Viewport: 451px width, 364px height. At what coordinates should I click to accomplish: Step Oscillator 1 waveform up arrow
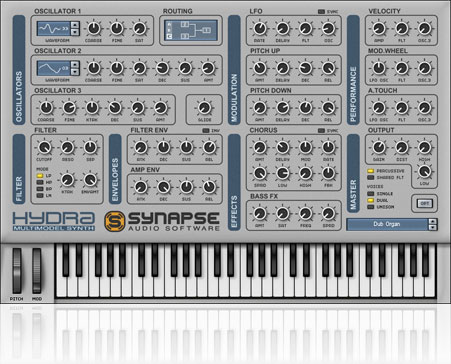75,25
